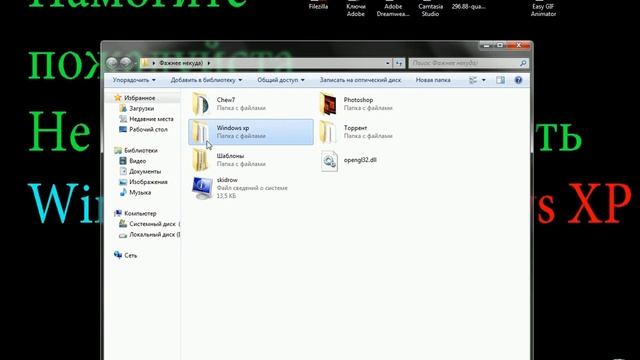Expand the address bar history dropdown
The width and height of the screenshot is (640, 360).
pyautogui.click(x=387, y=63)
